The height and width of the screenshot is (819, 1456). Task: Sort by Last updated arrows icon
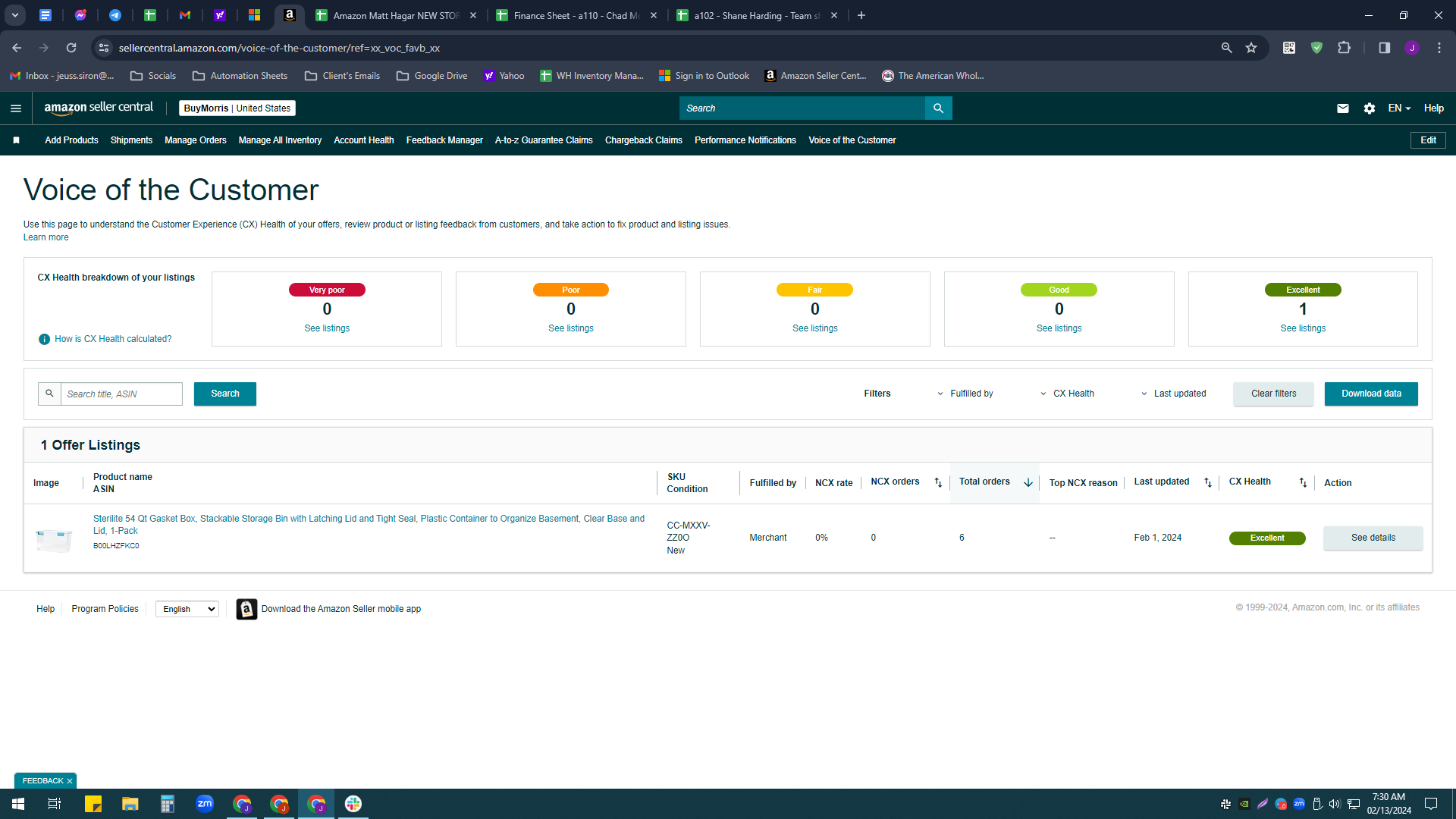click(1208, 482)
